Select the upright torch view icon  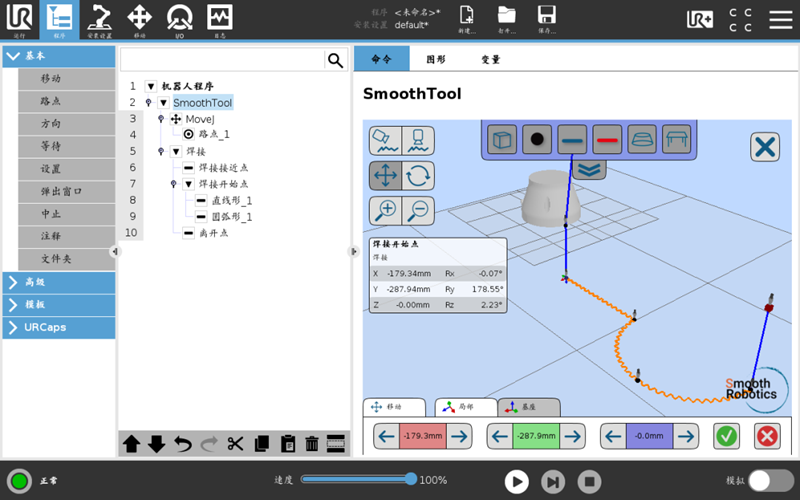(418, 141)
